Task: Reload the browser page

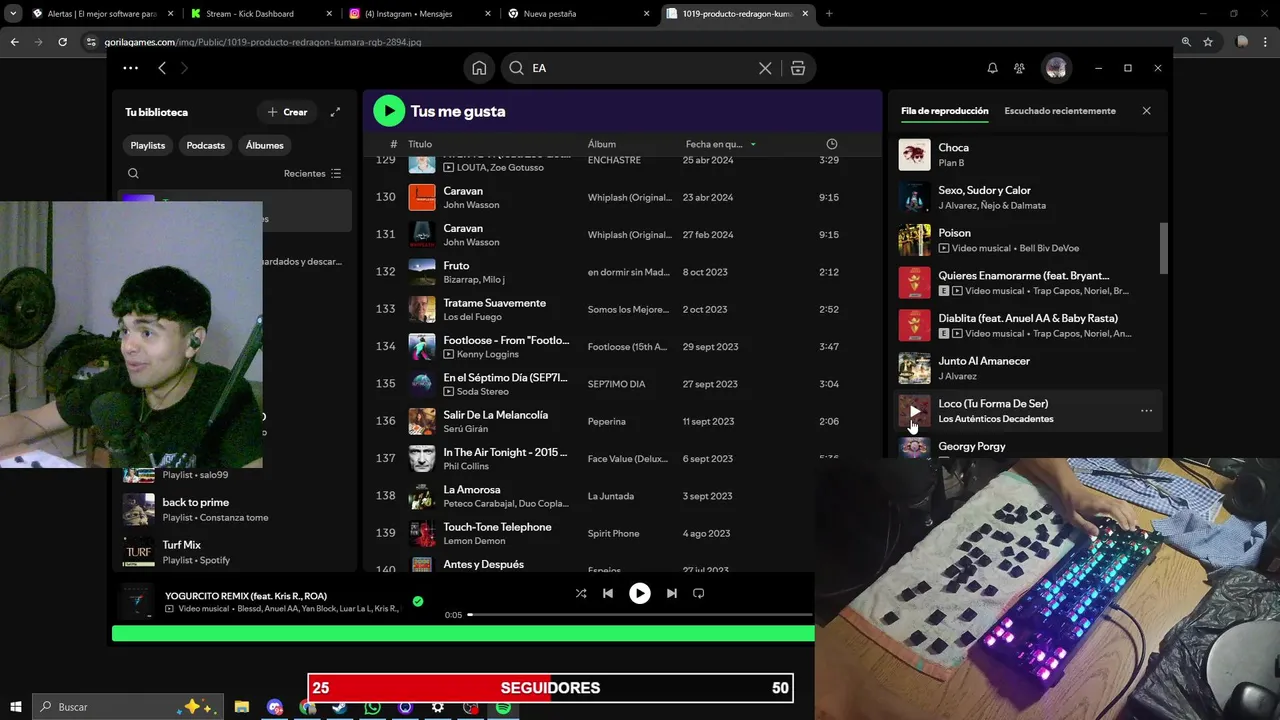Action: click(x=62, y=42)
